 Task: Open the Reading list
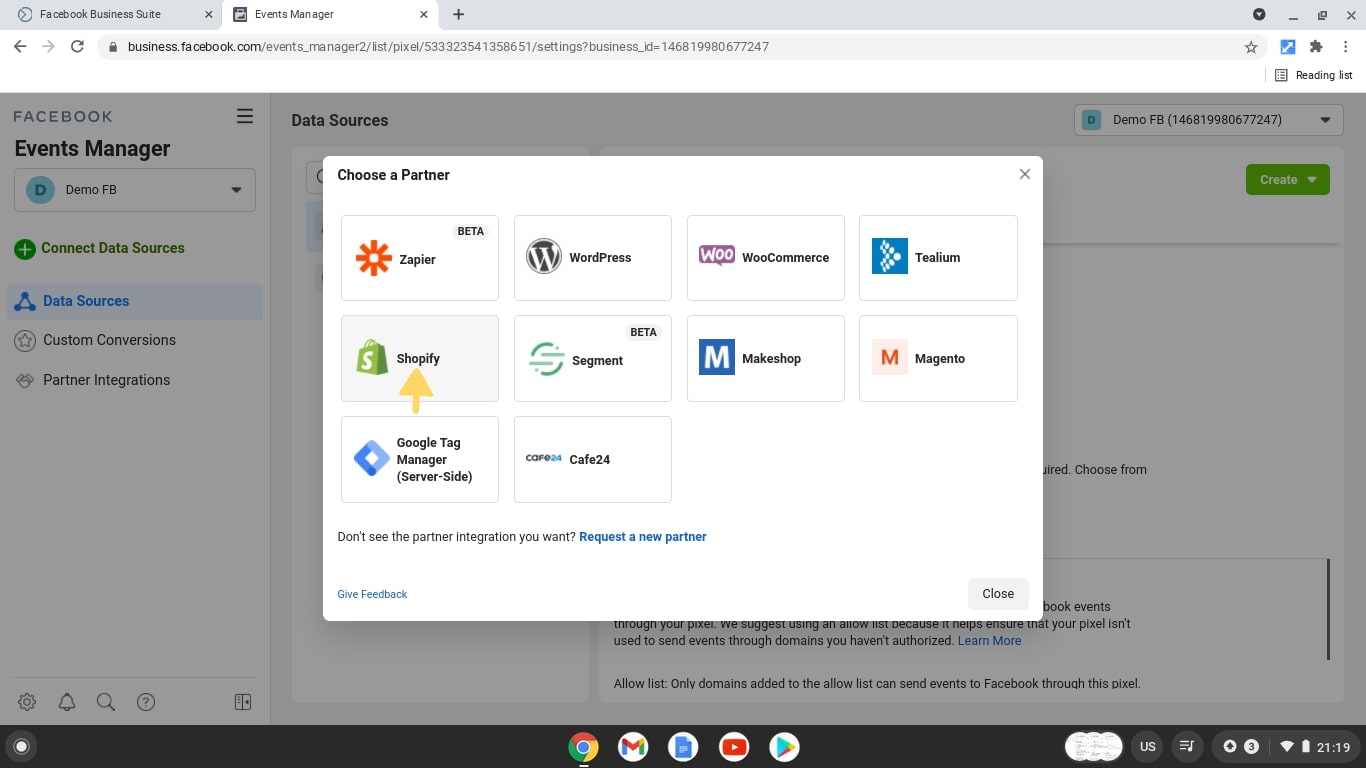pos(1314,75)
